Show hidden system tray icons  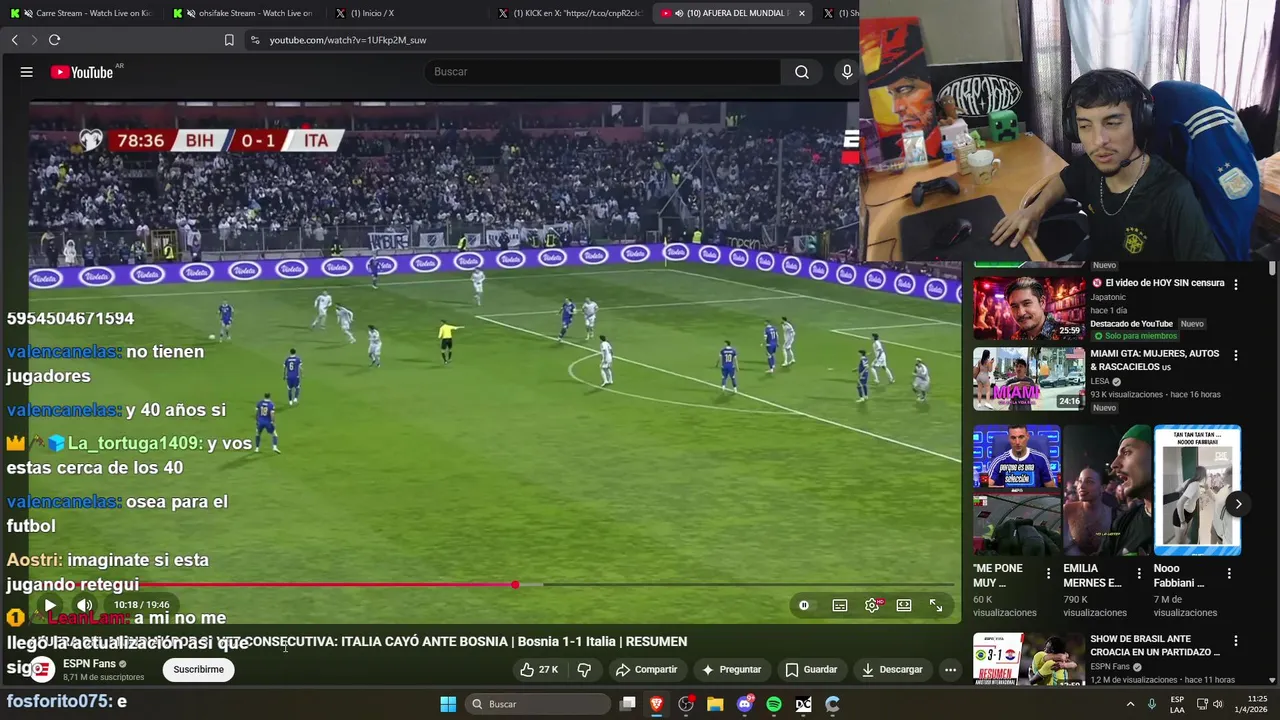[1131, 704]
